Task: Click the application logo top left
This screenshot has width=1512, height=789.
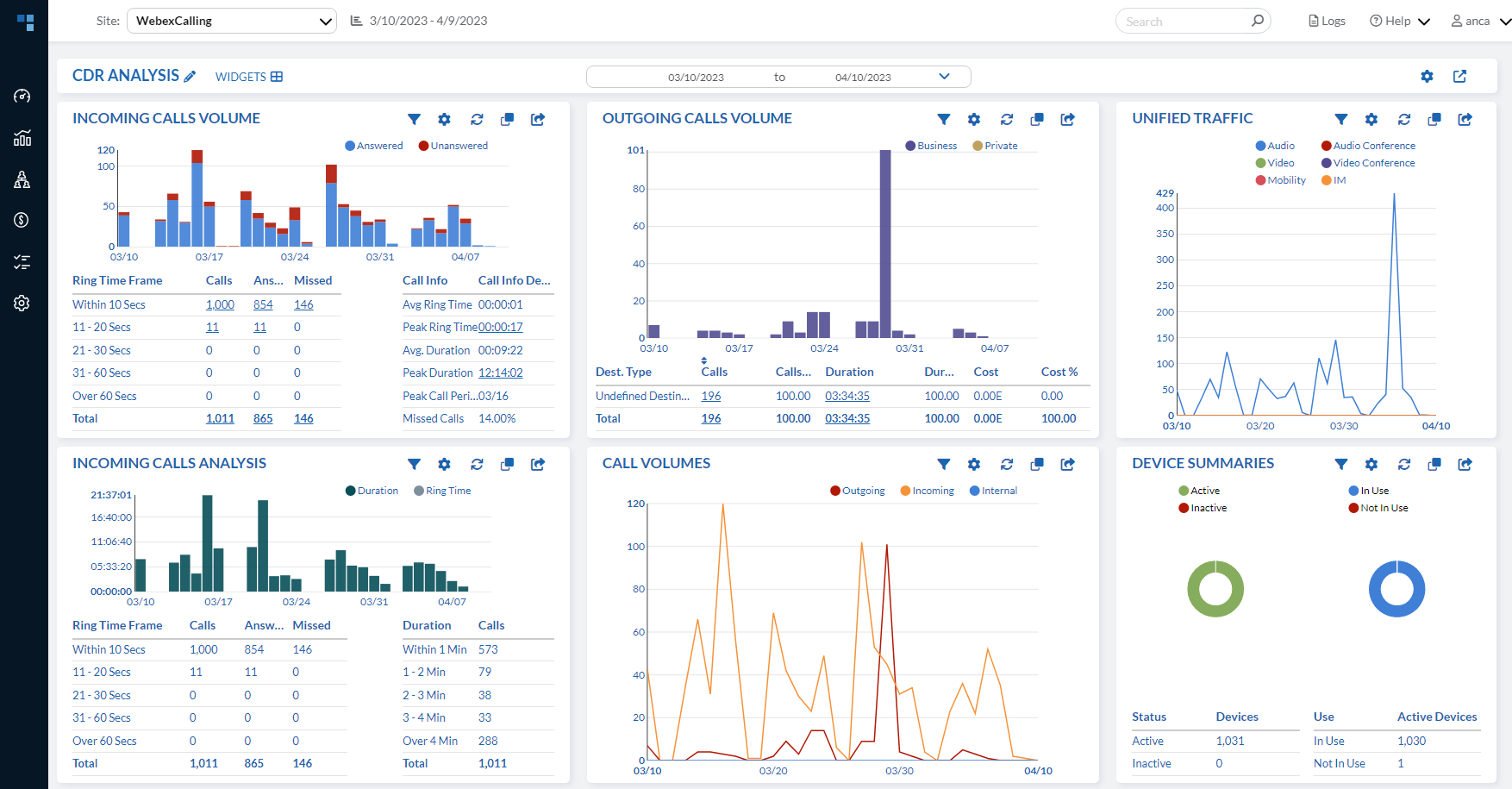Action: coord(26,22)
